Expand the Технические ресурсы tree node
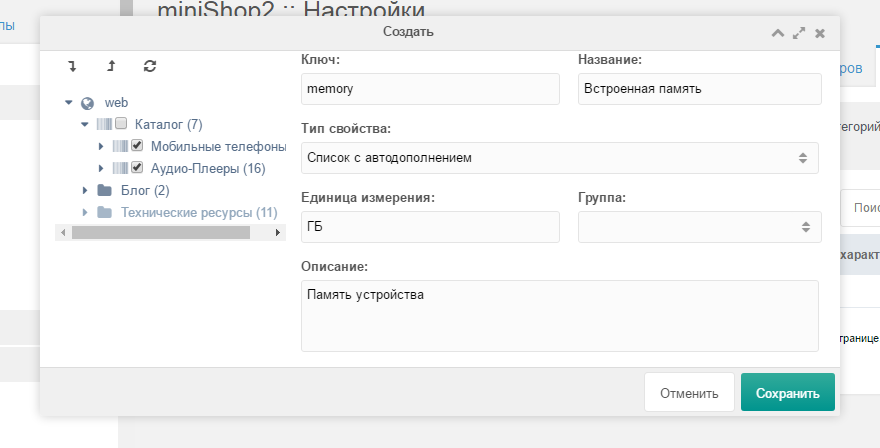This screenshot has width=880, height=448. pos(85,212)
